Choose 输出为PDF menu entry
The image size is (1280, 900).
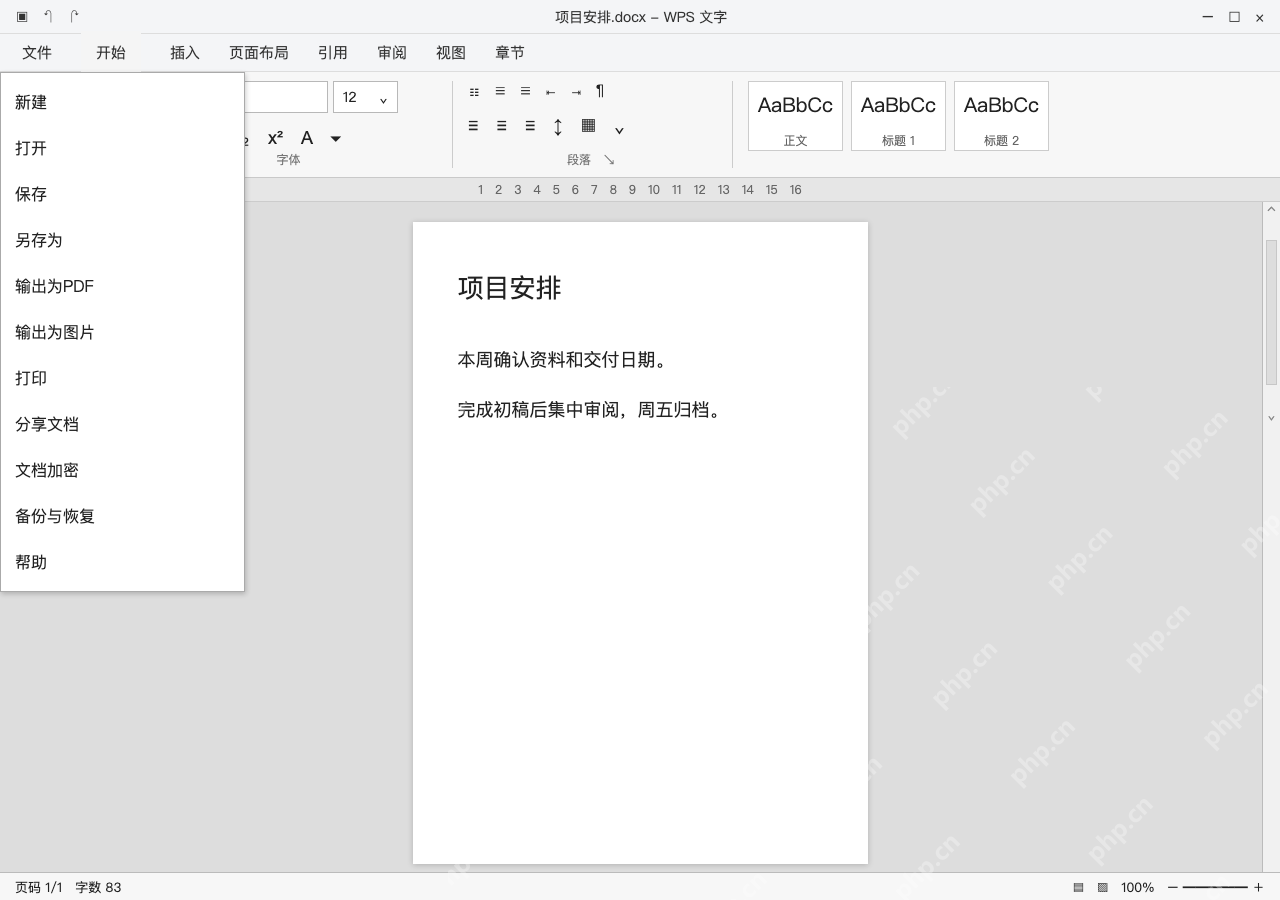click(x=122, y=286)
